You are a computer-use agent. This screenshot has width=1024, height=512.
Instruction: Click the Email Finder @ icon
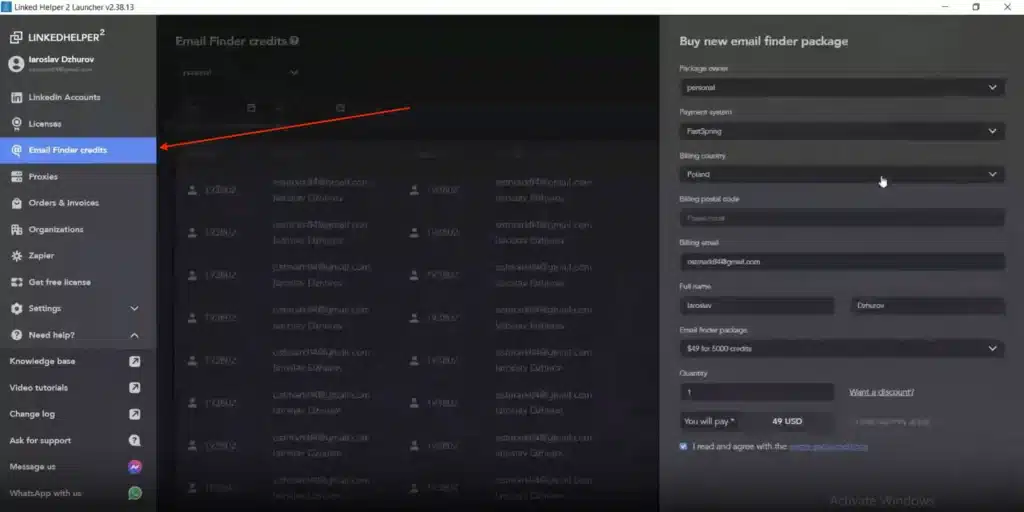tap(16, 150)
